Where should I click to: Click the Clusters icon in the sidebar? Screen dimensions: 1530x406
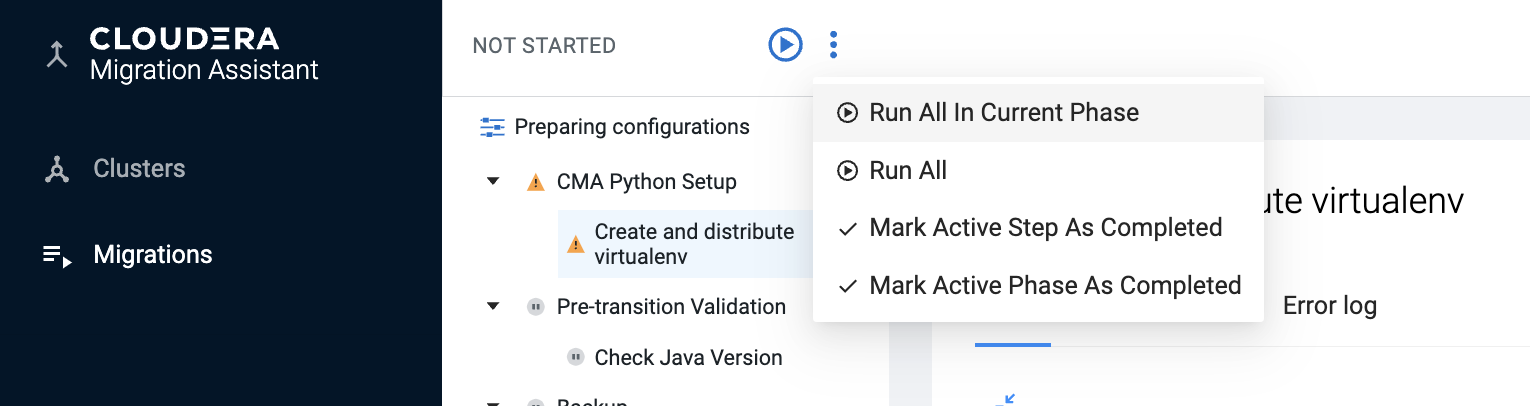[57, 170]
